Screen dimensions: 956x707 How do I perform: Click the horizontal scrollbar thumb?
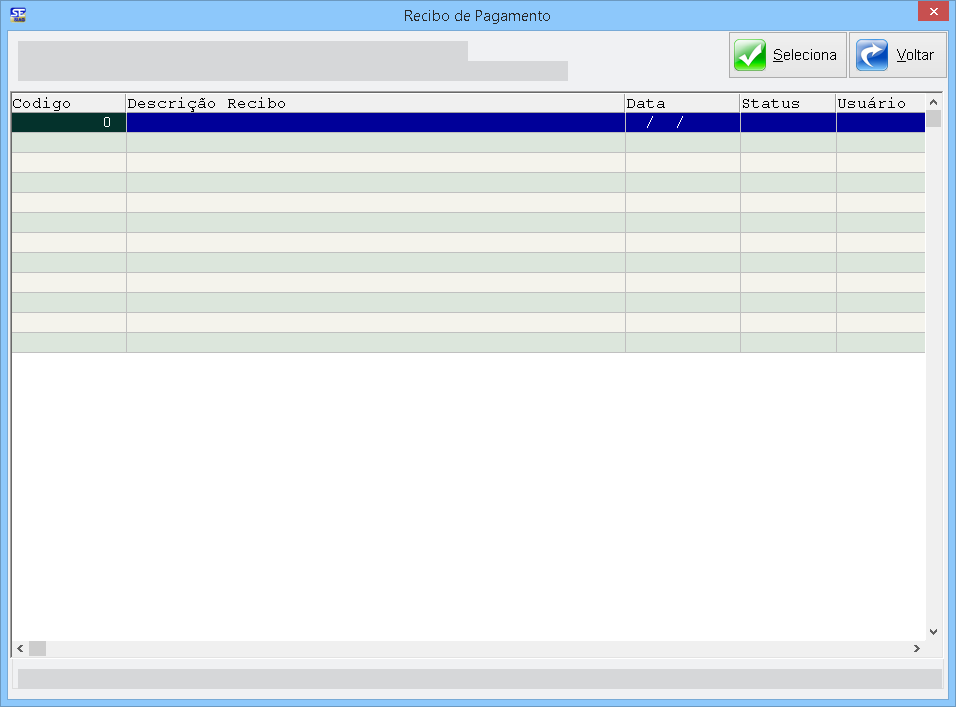coord(37,649)
